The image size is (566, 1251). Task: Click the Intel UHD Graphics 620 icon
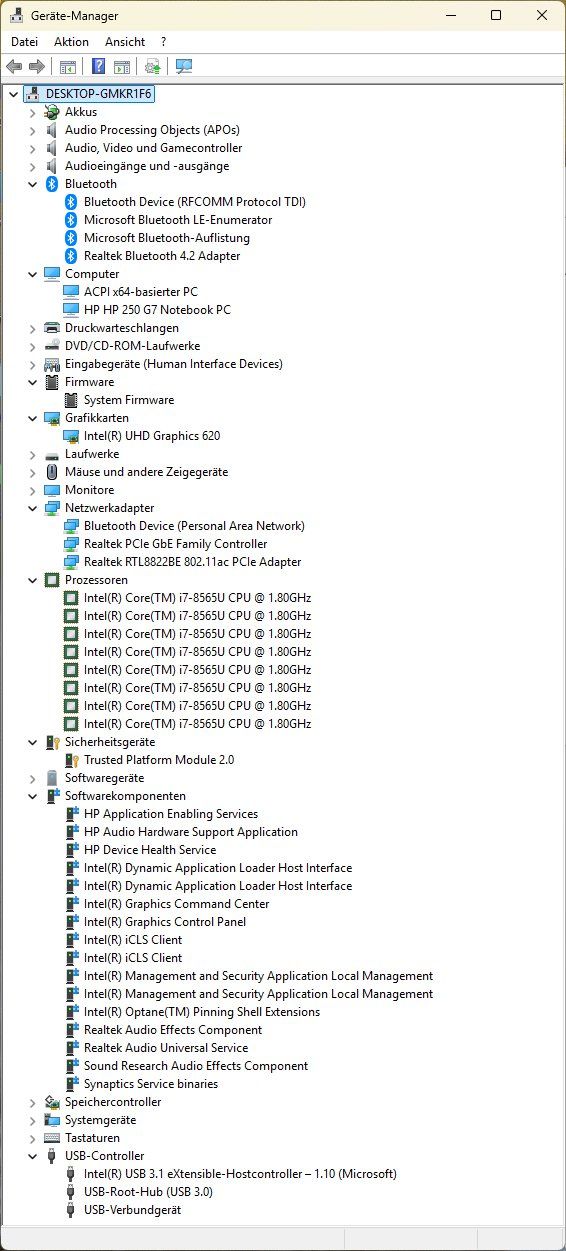point(71,436)
